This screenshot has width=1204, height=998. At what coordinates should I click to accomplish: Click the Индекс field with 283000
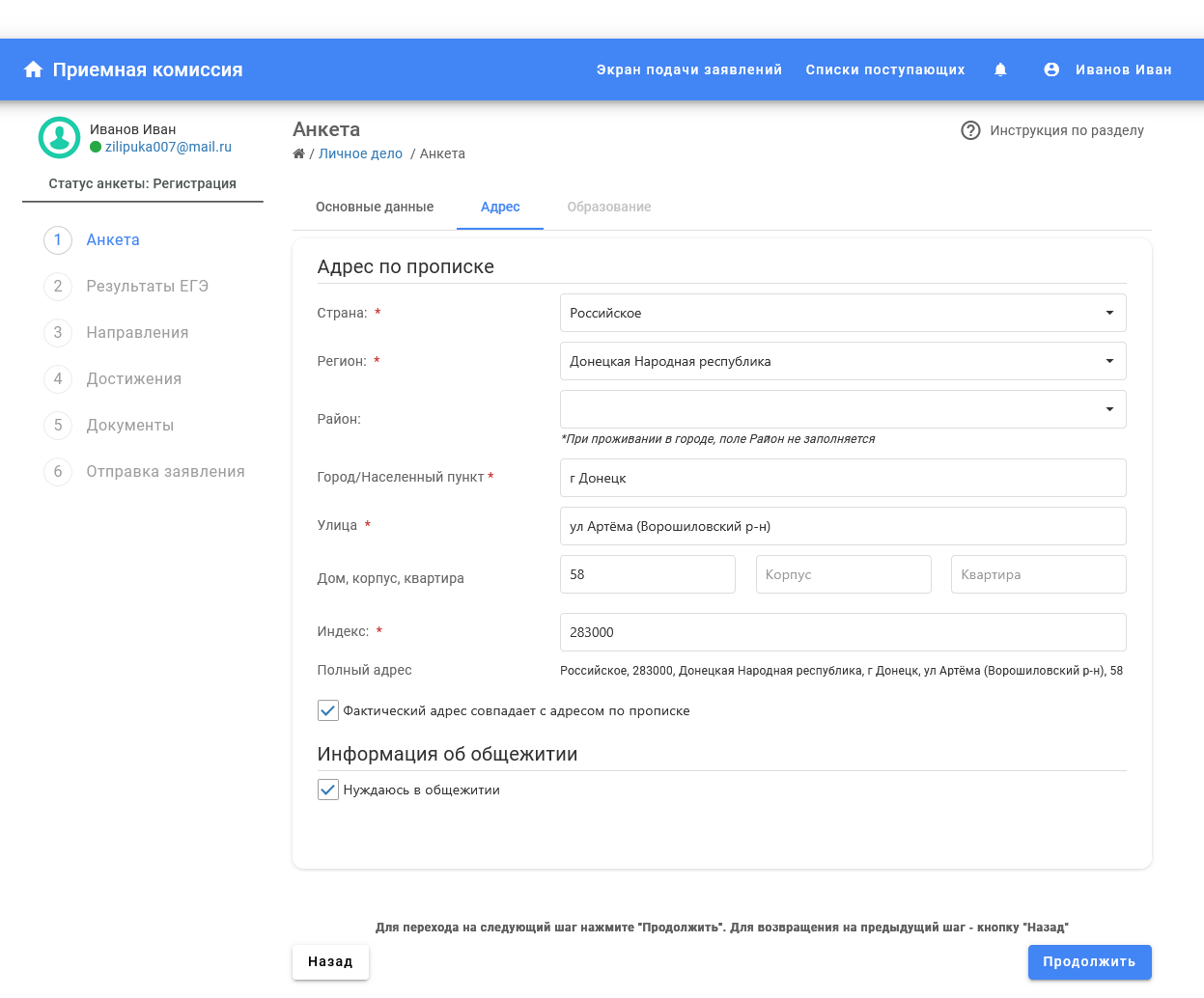click(x=843, y=632)
